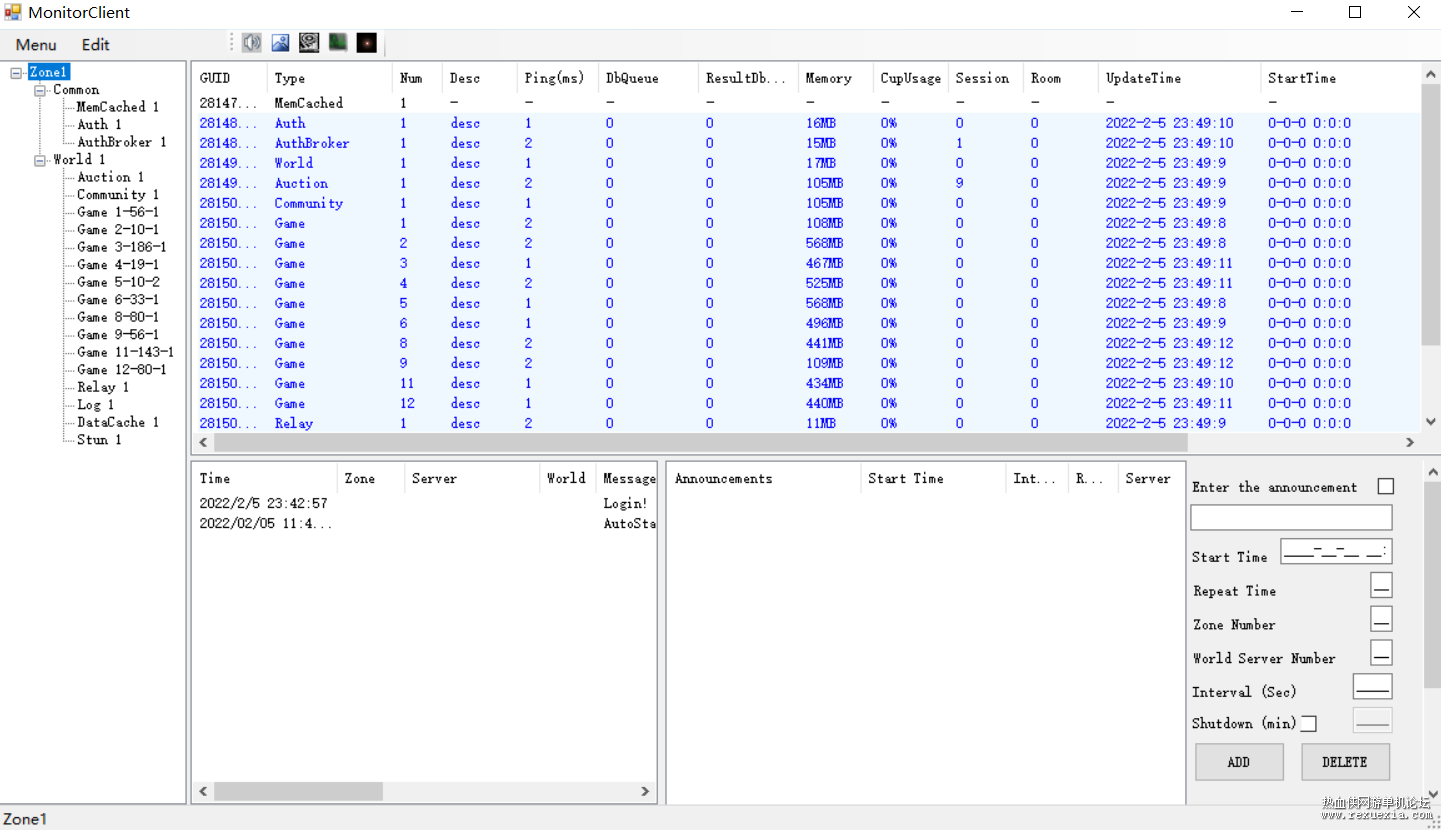Select DataCache 1 in the tree
Screen dimensions: 1441x830
click(118, 422)
